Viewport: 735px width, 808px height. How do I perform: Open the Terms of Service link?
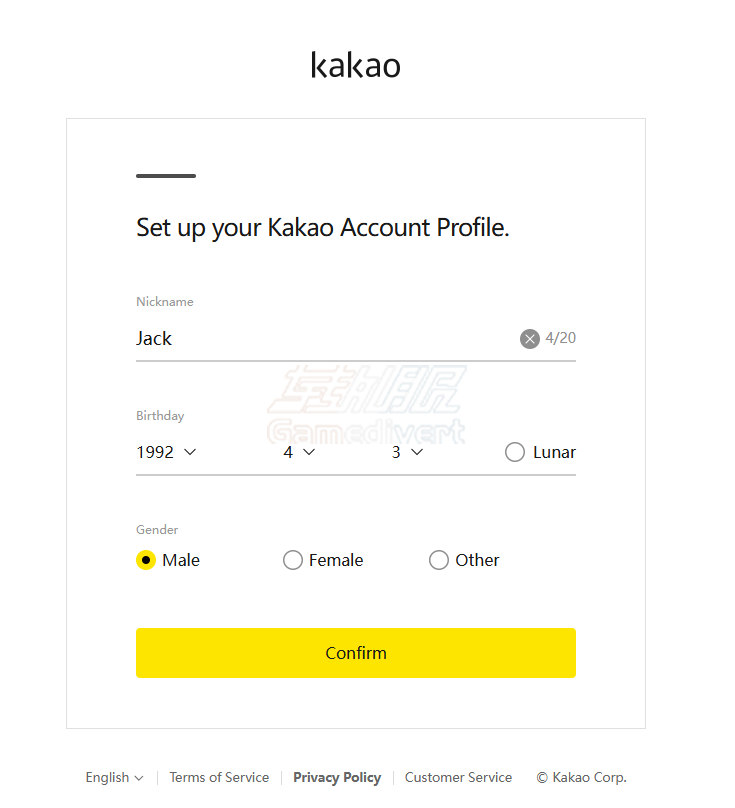(219, 777)
